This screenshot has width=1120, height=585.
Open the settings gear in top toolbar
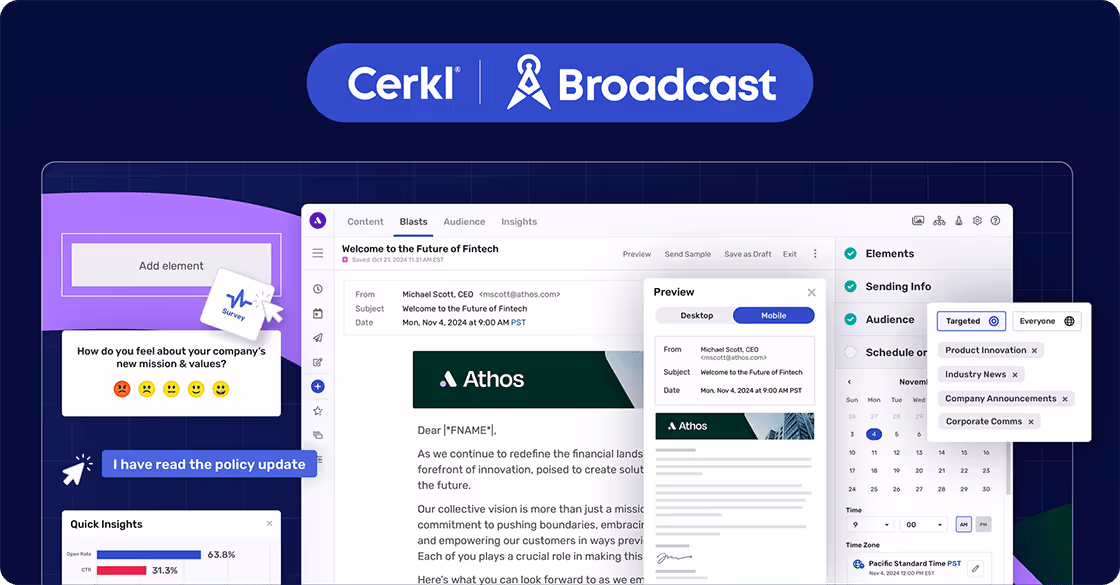tap(976, 220)
